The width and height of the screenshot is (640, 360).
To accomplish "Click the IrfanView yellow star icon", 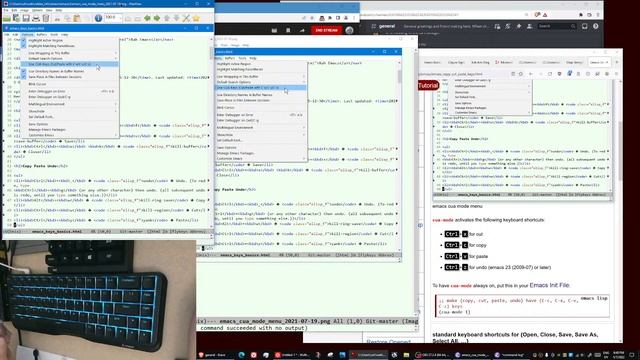I will click(x=196, y=18).
